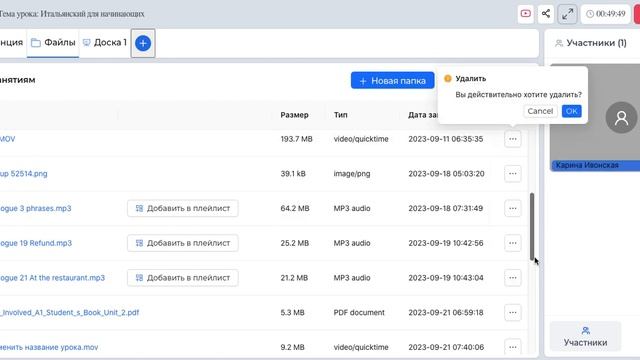
Task: Add 19 Refund.mp3 to playlist
Action: pyautogui.click(x=182, y=243)
